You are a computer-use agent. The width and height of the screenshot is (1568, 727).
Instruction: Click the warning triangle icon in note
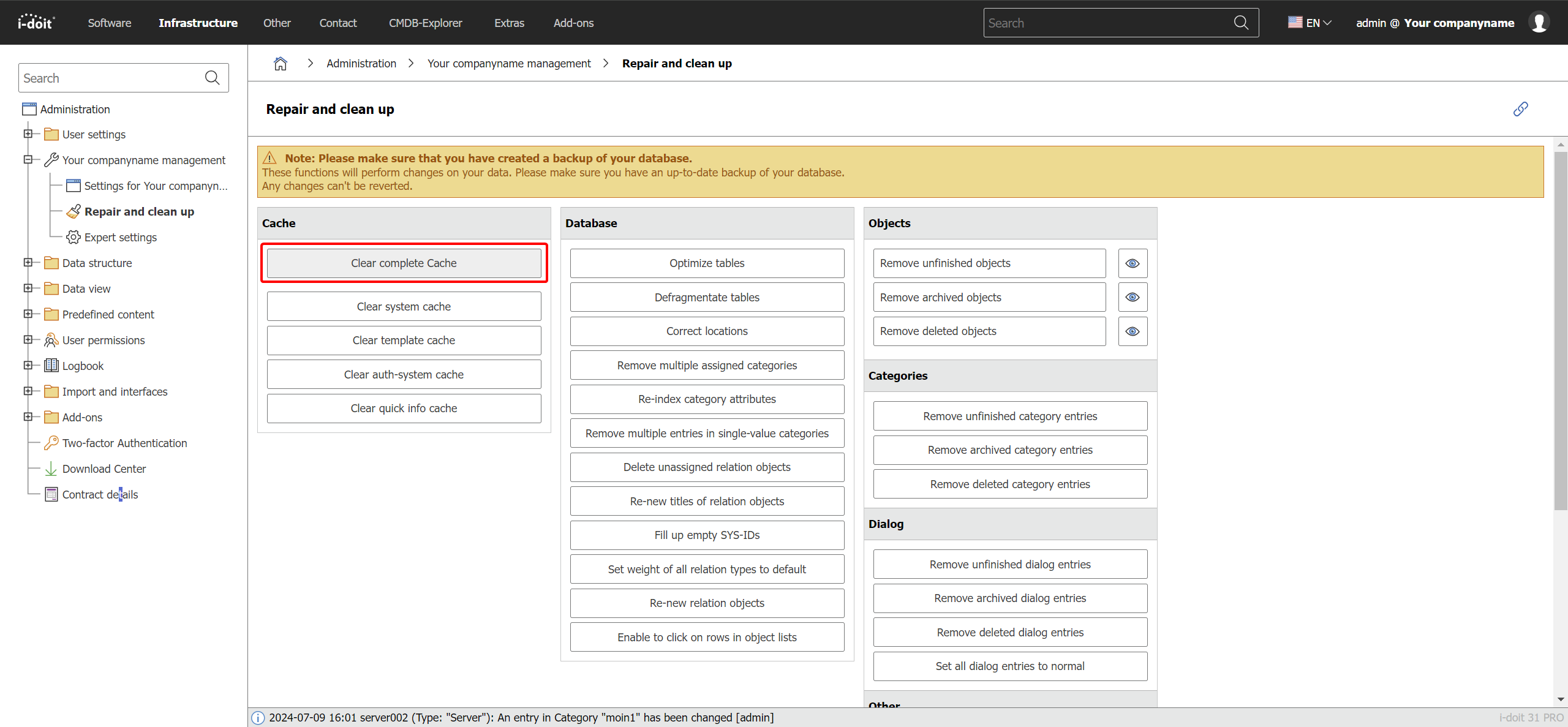pyautogui.click(x=269, y=158)
